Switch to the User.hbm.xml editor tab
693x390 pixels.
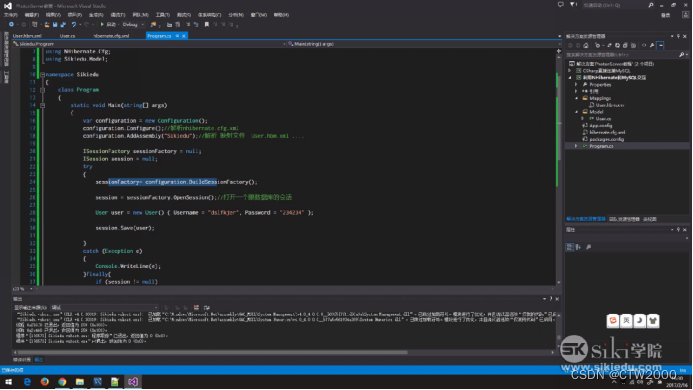tap(27, 36)
